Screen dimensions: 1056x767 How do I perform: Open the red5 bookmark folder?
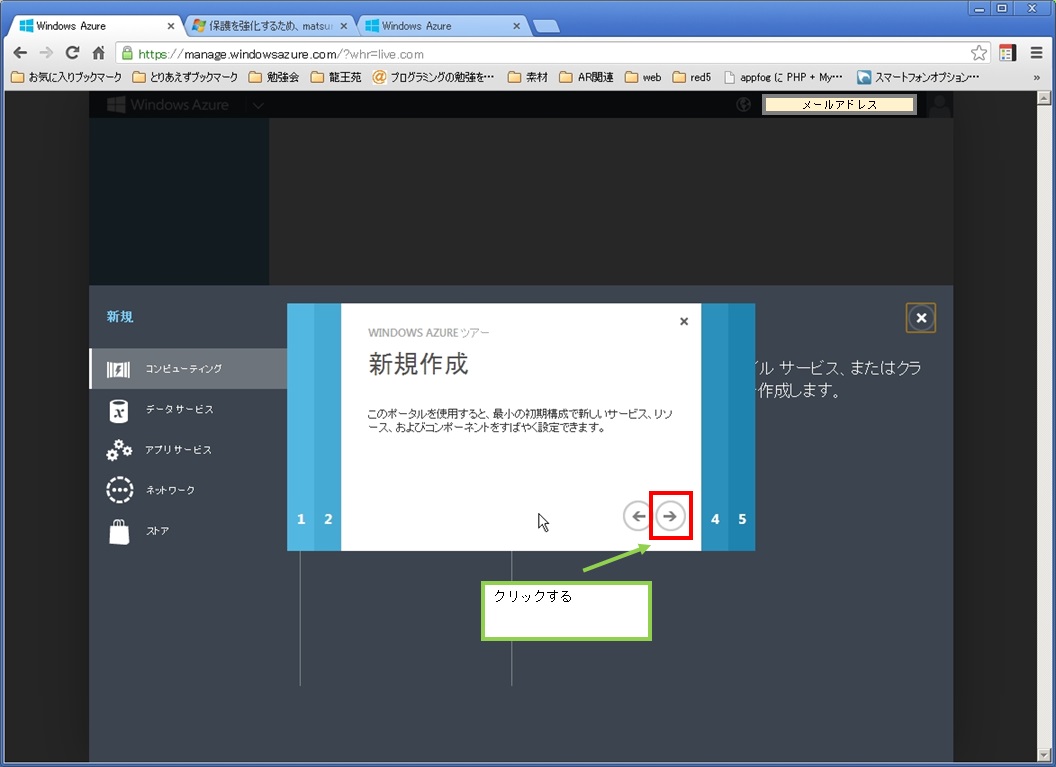coord(692,77)
